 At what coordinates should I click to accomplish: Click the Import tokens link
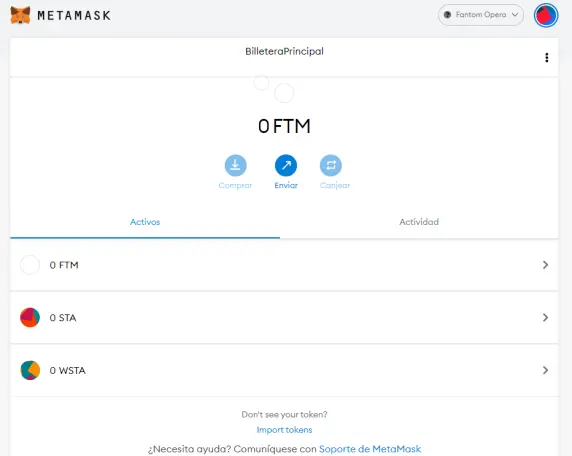[284, 430]
